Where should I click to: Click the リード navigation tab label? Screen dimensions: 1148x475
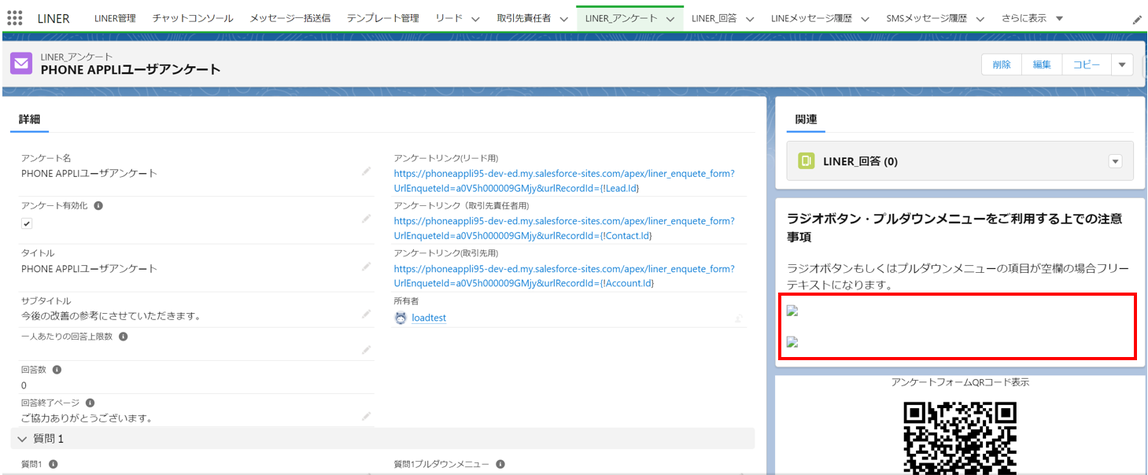pos(449,18)
